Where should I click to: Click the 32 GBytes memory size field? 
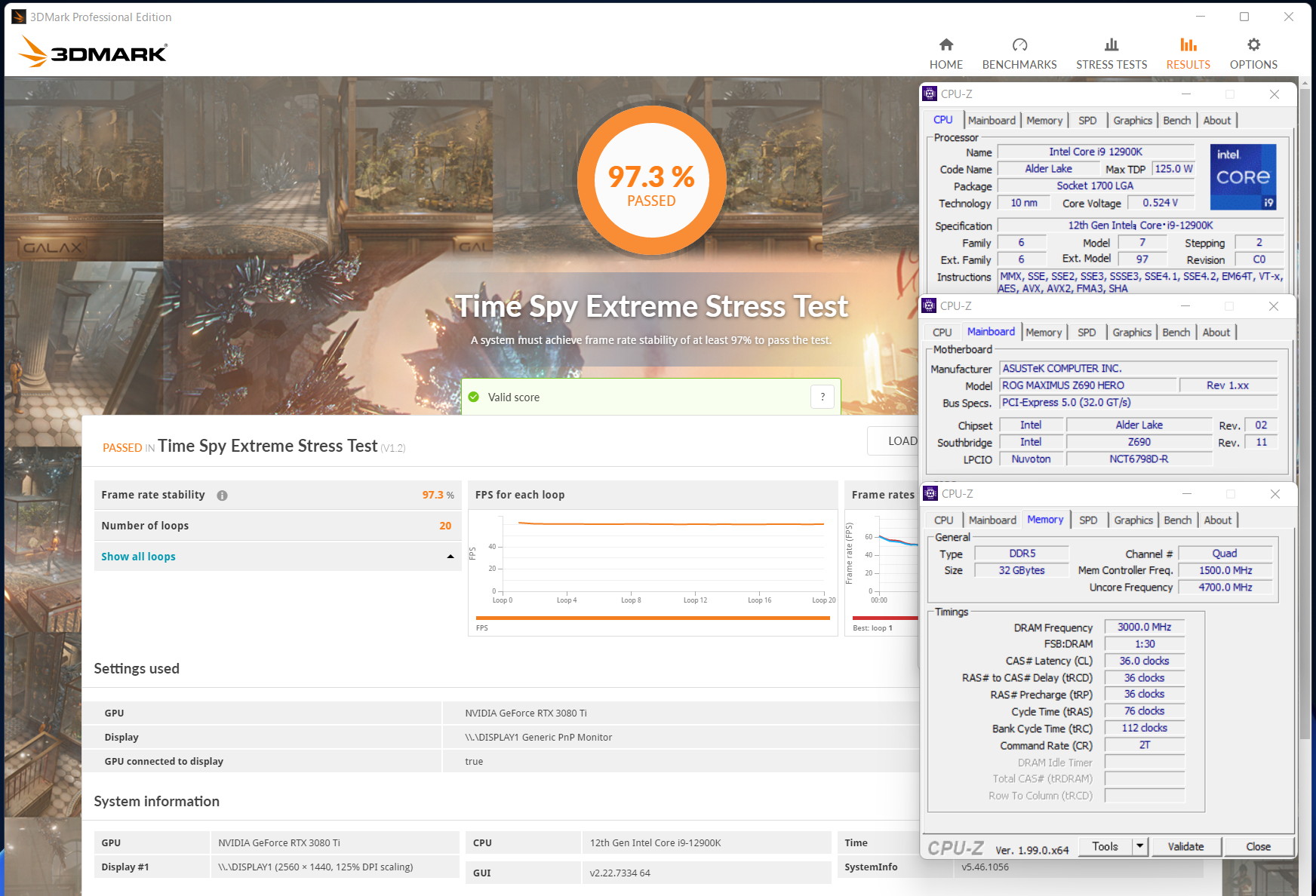[1022, 570]
